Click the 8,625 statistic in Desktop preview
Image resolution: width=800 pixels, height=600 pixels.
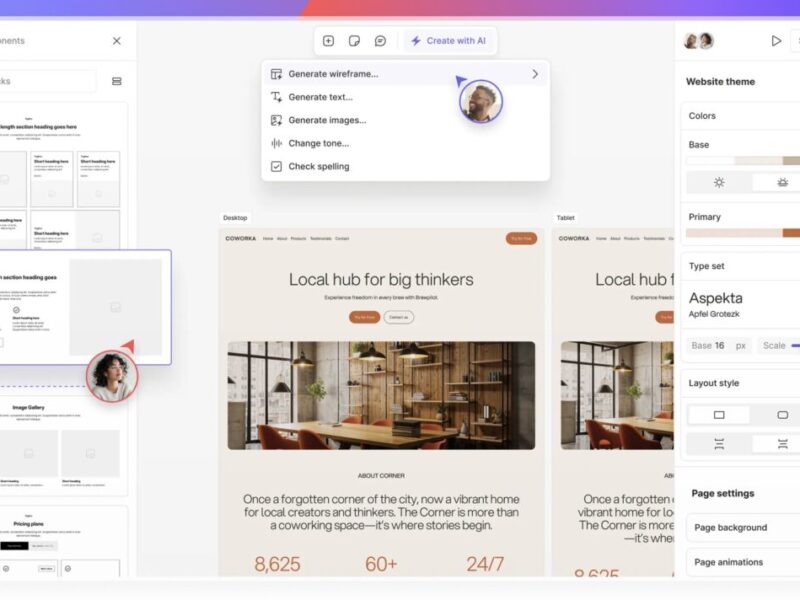click(278, 564)
